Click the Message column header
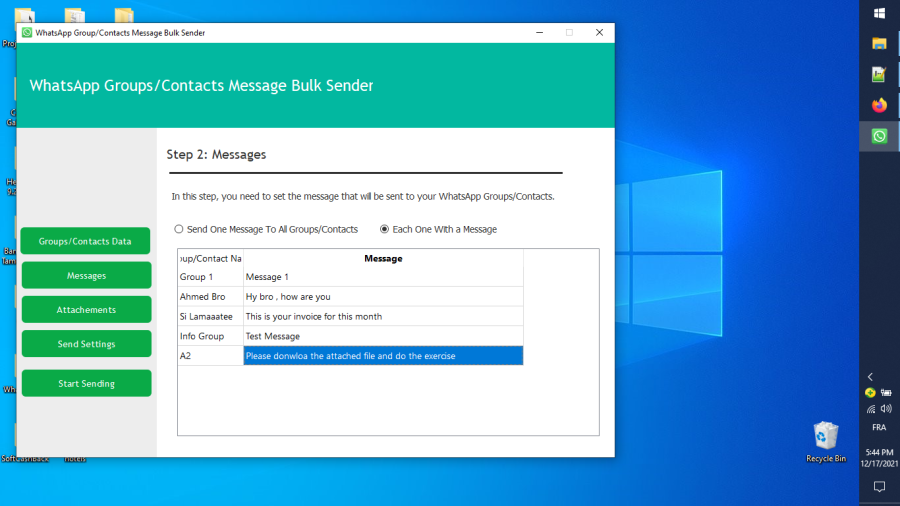The width and height of the screenshot is (900, 506). click(x=383, y=258)
